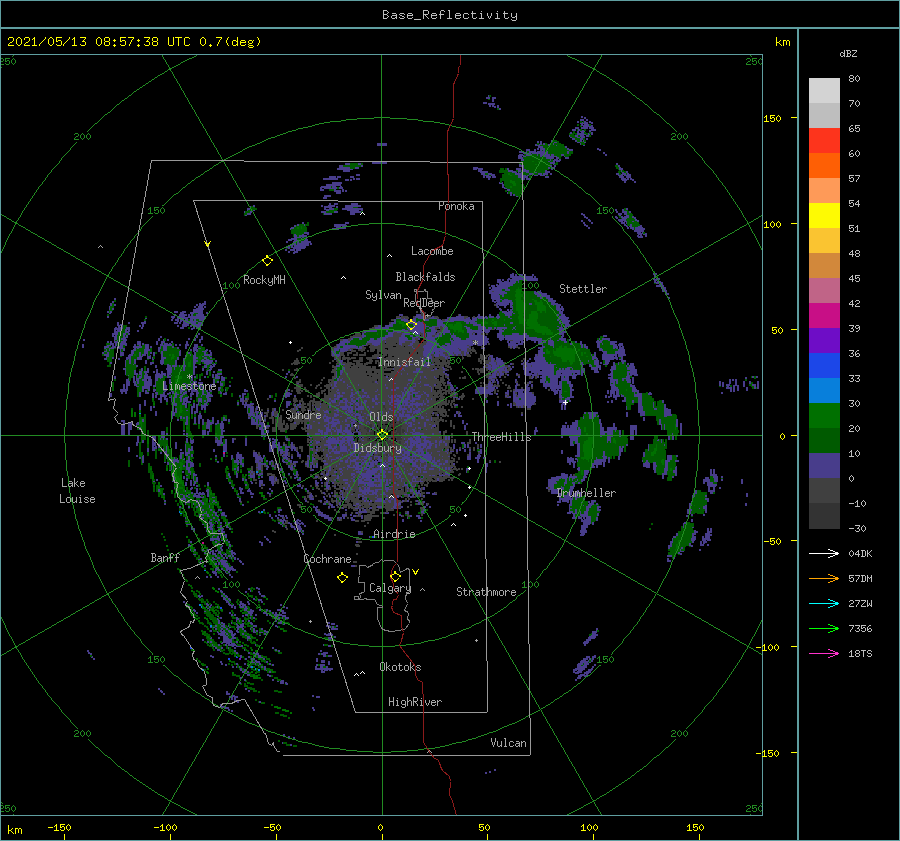Click the 80 dBZ legend value
Screen dimensions: 900x841
[854, 79]
